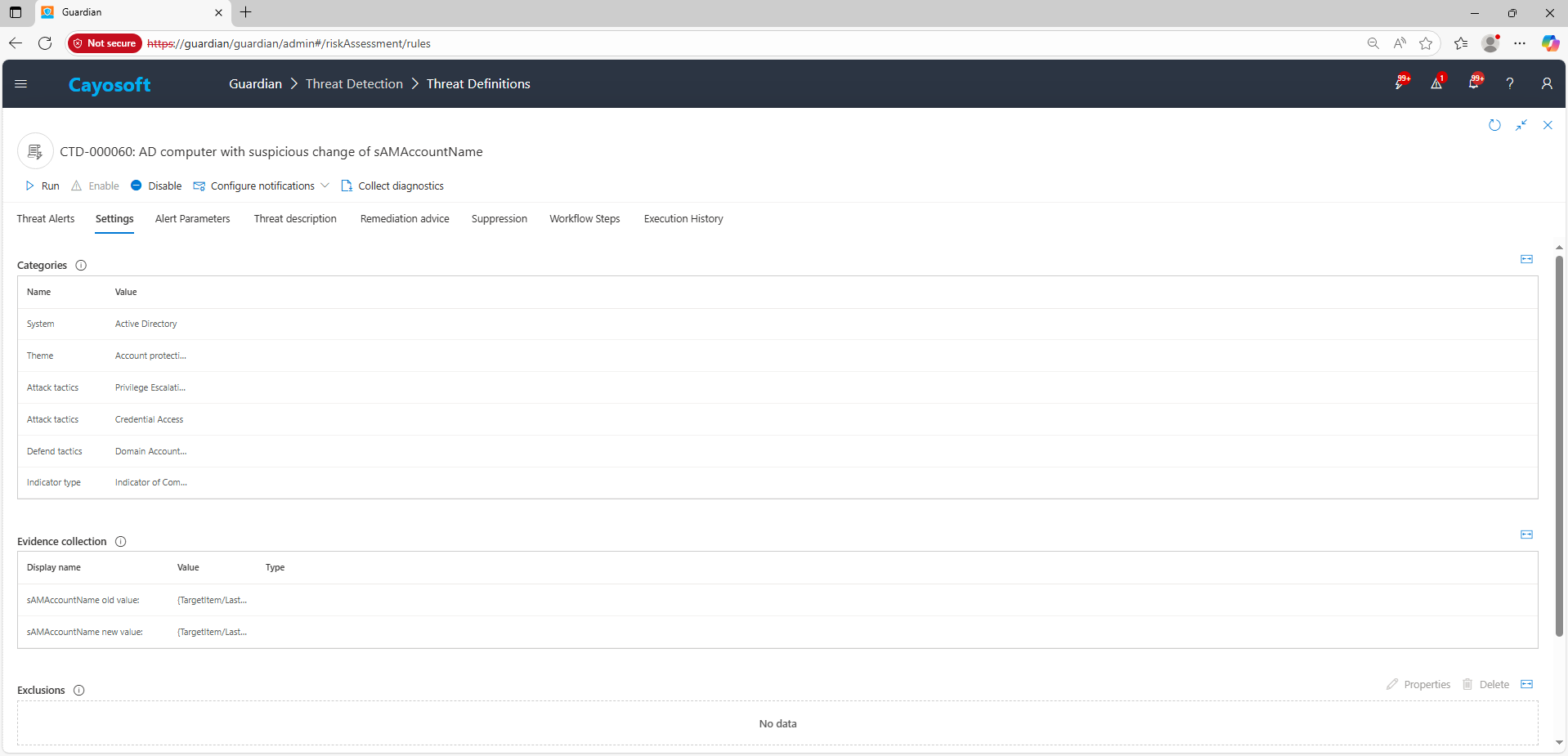Open the hamburger navigation menu
Screen dimensions: 1568x756
click(x=21, y=83)
